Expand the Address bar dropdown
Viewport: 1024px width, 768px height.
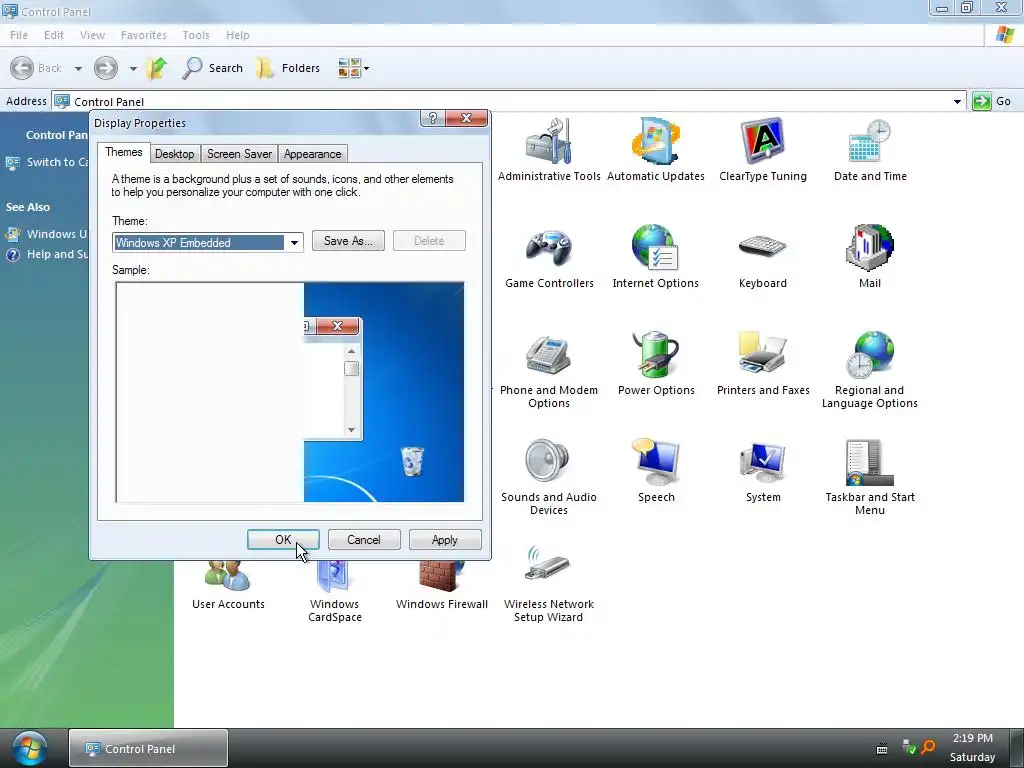coord(957,101)
